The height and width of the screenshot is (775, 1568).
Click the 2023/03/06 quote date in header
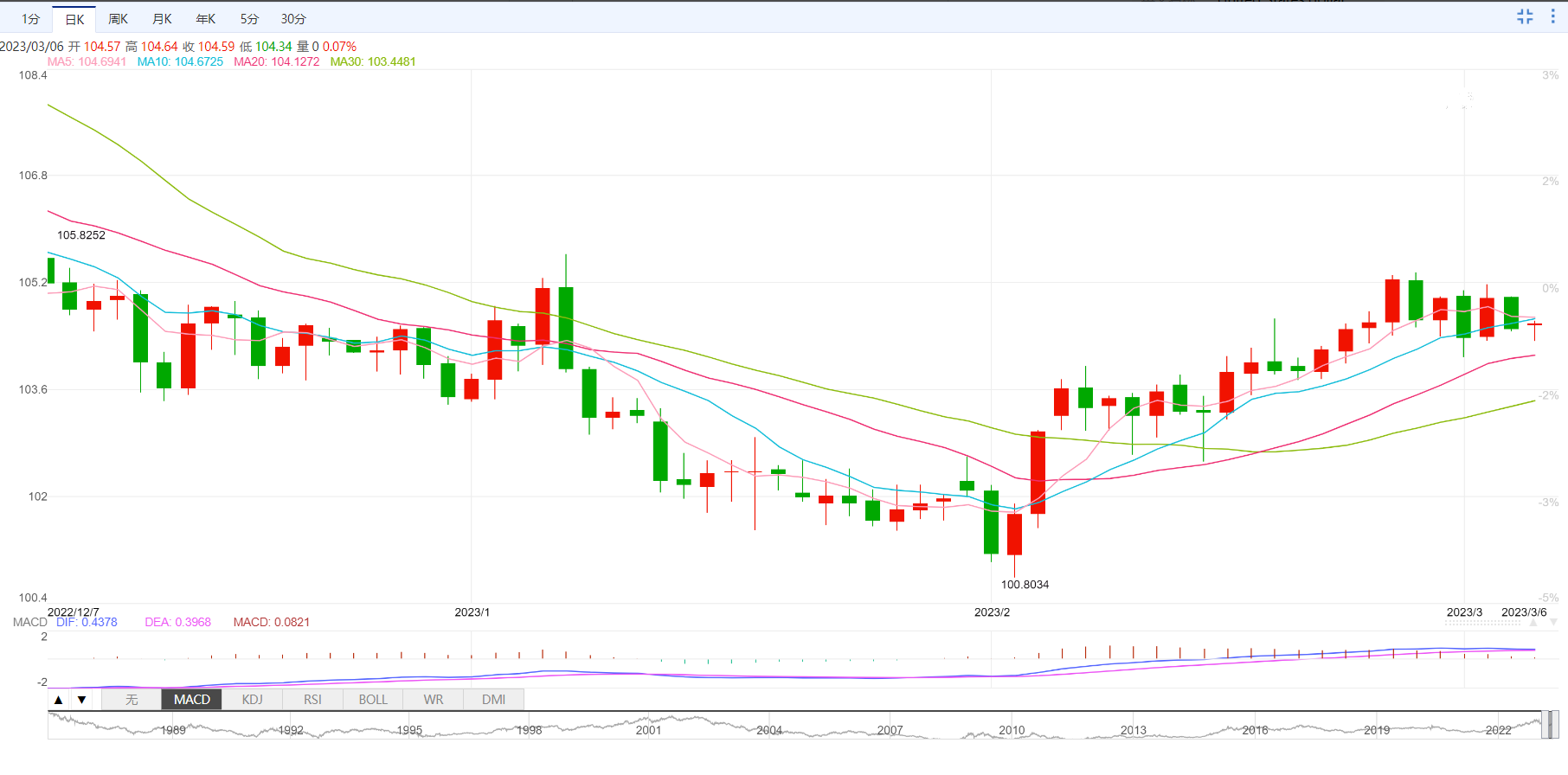pos(32,47)
